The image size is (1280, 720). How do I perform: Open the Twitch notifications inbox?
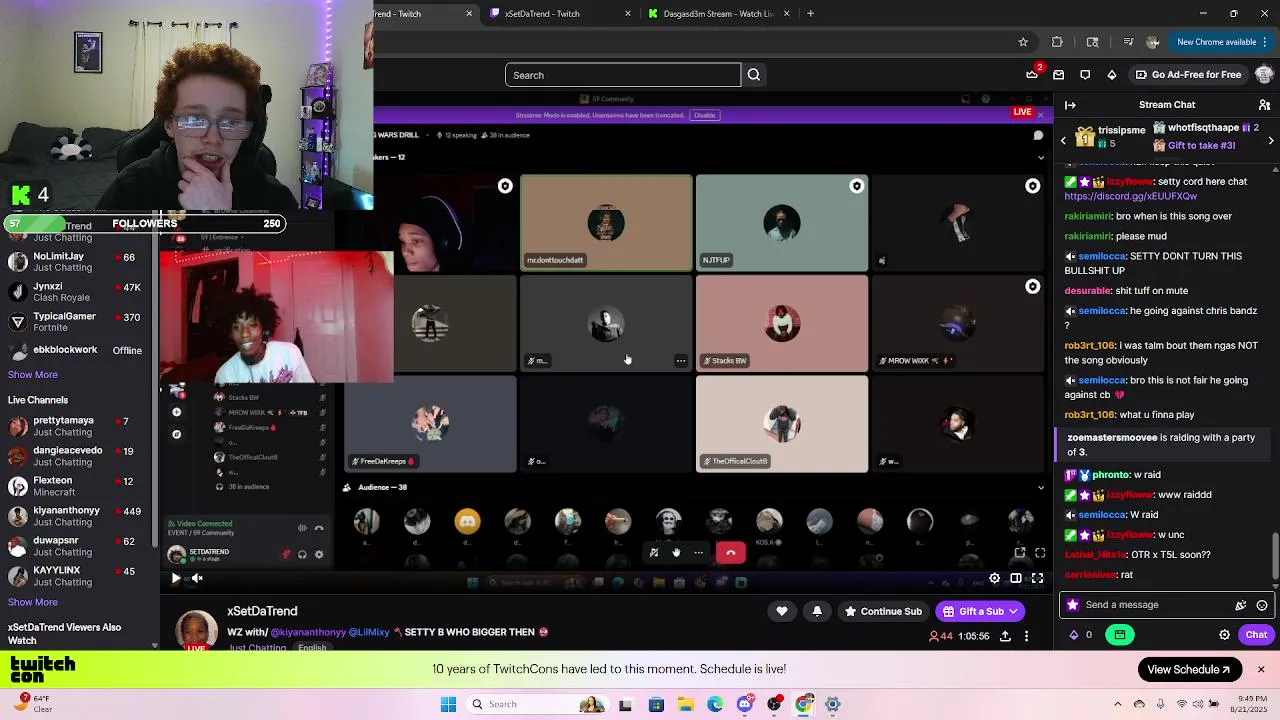(x=1059, y=75)
